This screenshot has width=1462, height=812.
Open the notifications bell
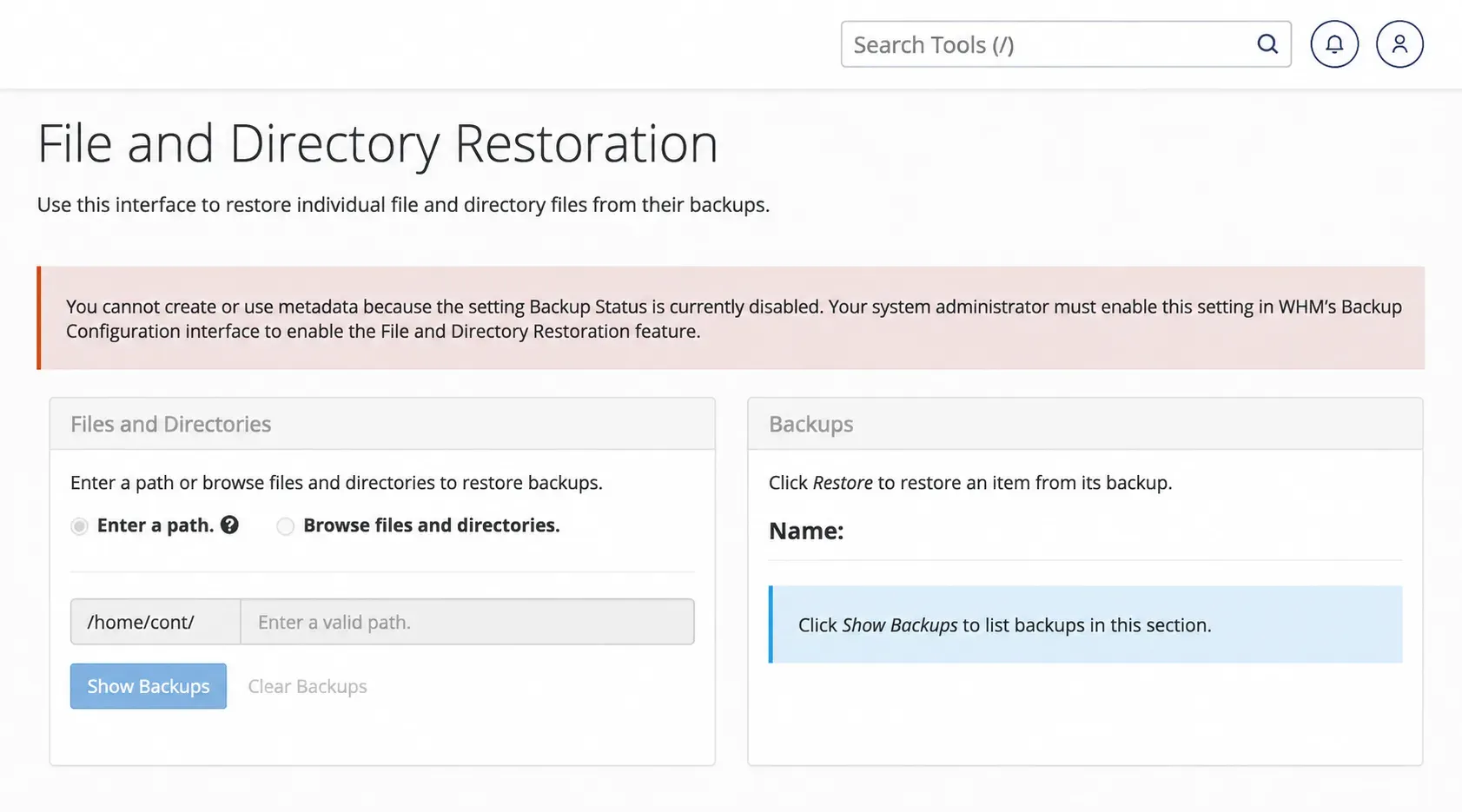[x=1334, y=44]
